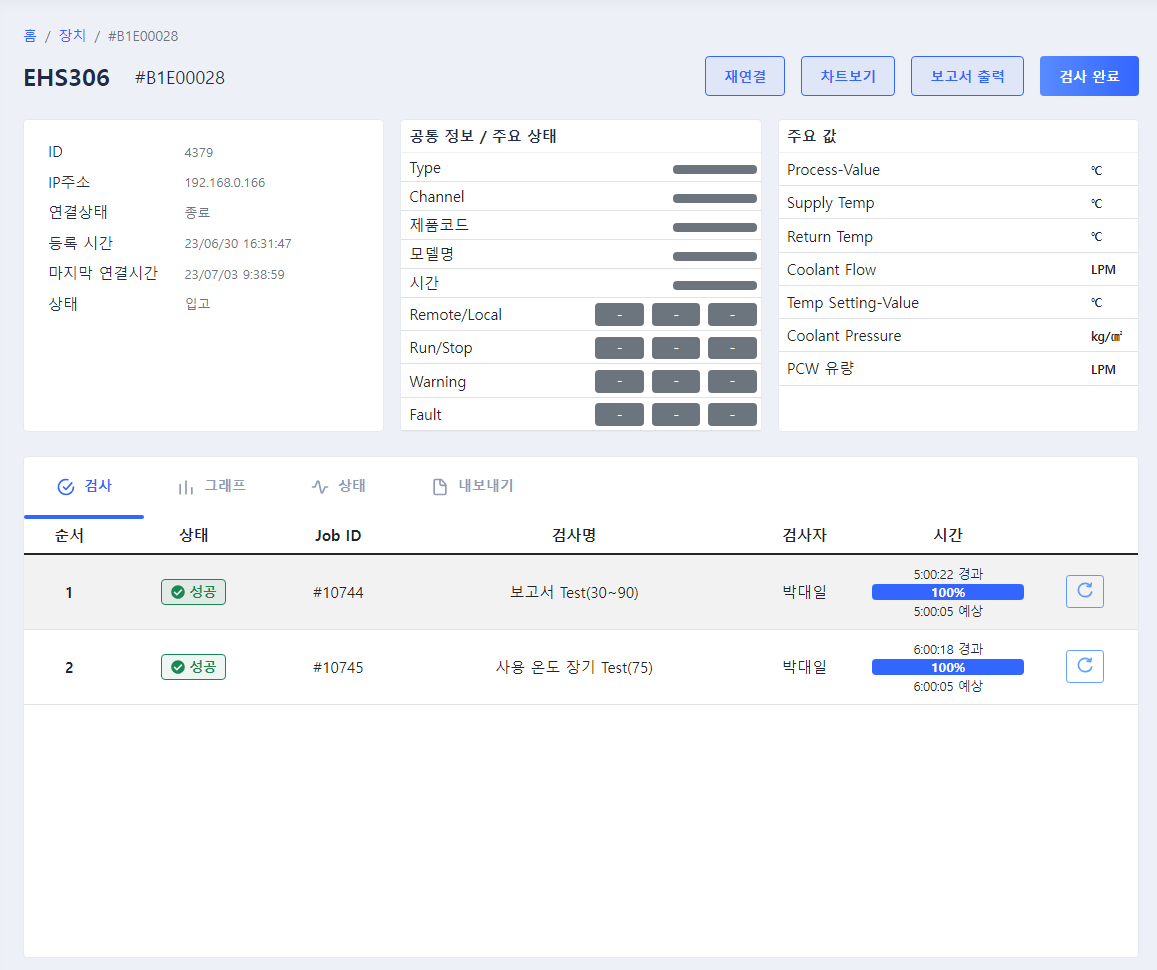1157x970 pixels.
Task: Click the 시간 column header in the table
Action: pyautogui.click(x=947, y=536)
